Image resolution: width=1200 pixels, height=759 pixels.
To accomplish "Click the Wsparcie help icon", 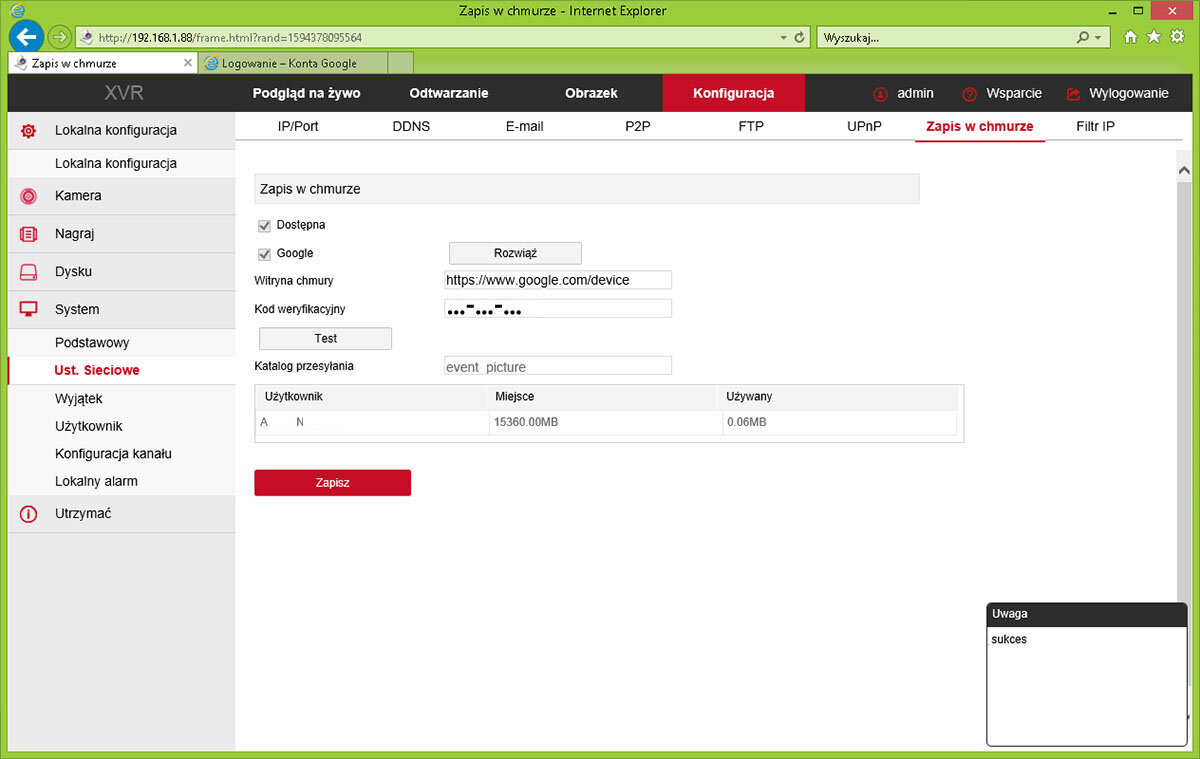I will (969, 94).
